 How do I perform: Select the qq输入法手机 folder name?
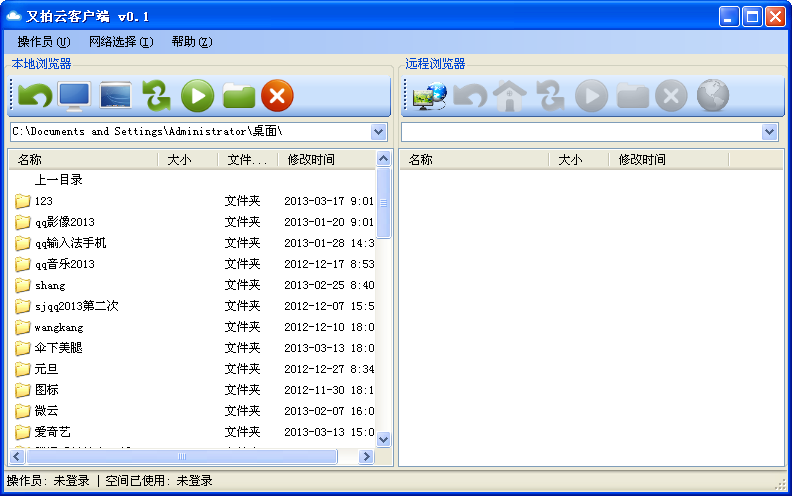point(71,243)
